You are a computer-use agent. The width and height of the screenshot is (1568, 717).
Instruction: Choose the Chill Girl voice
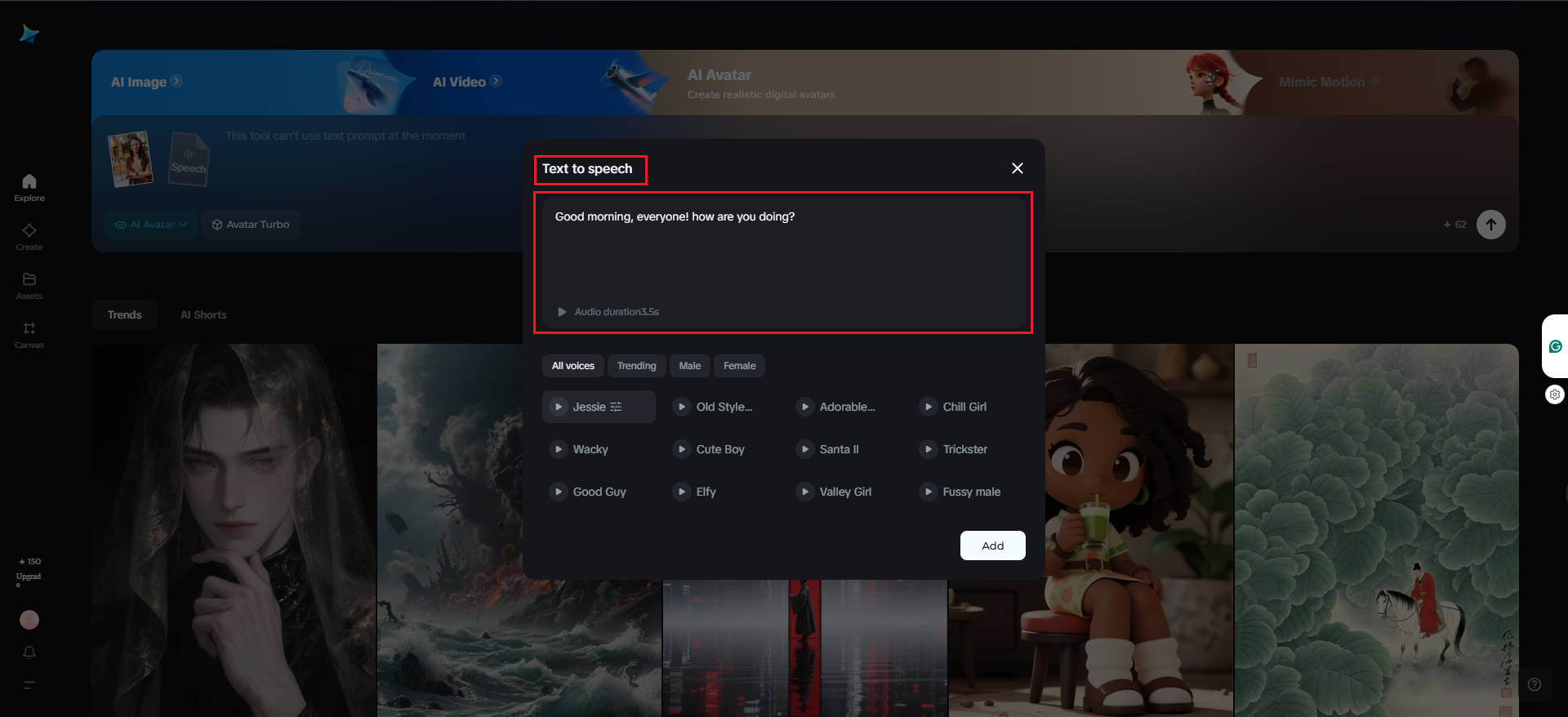pyautogui.click(x=969, y=407)
